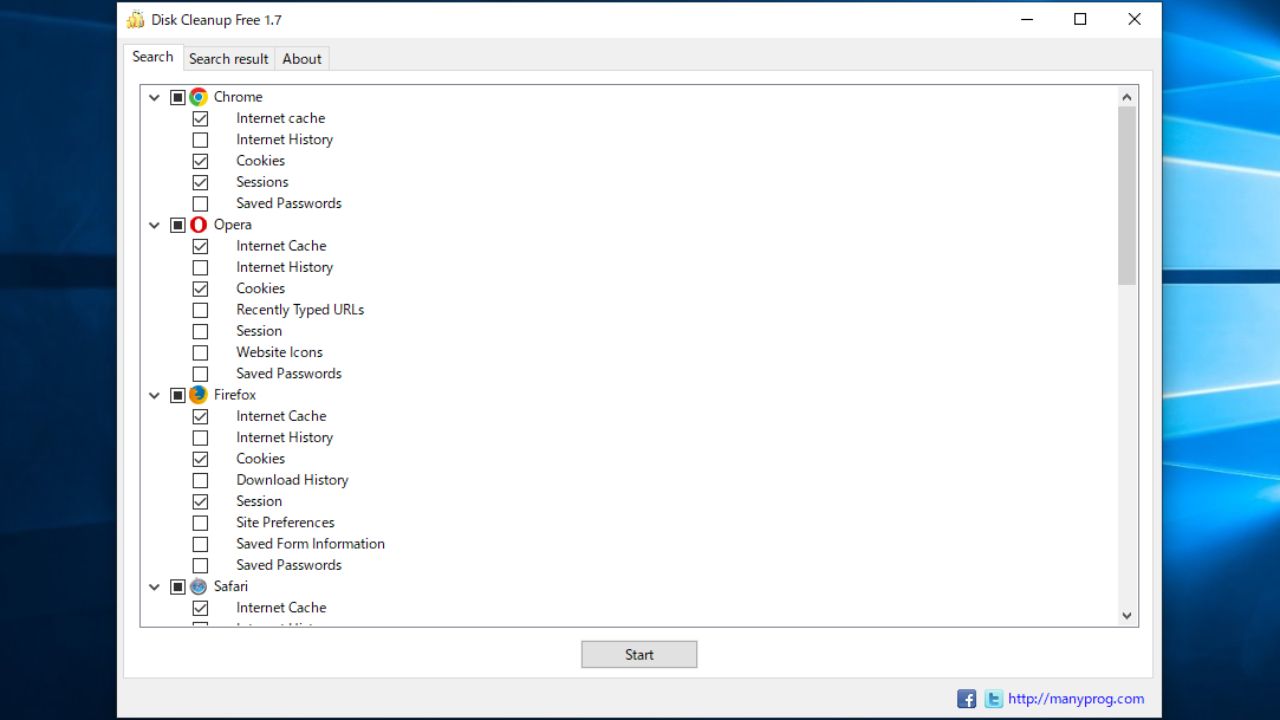This screenshot has width=1280, height=720.
Task: Uncheck Chrome Sessions
Action: [x=200, y=182]
